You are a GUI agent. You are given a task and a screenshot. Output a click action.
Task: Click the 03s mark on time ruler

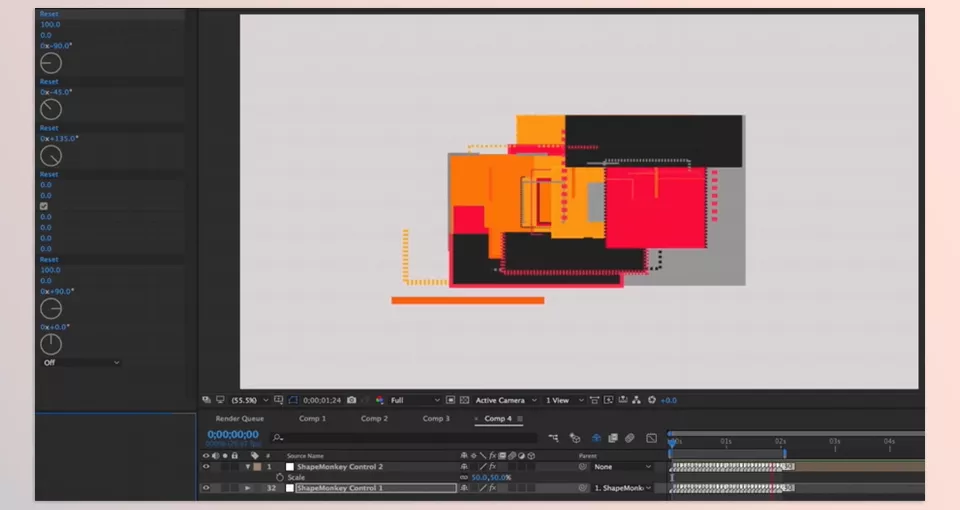[834, 441]
